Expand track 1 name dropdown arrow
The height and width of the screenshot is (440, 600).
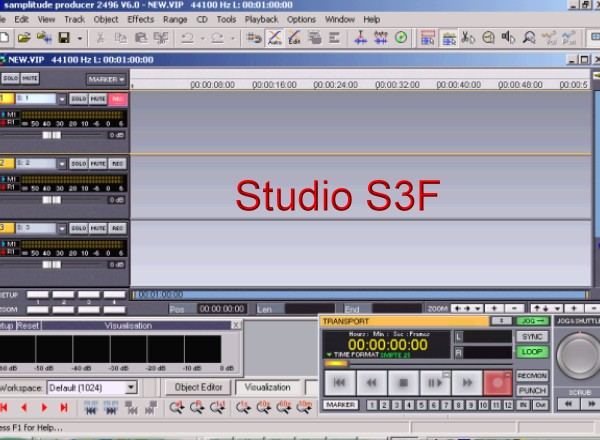coord(62,99)
